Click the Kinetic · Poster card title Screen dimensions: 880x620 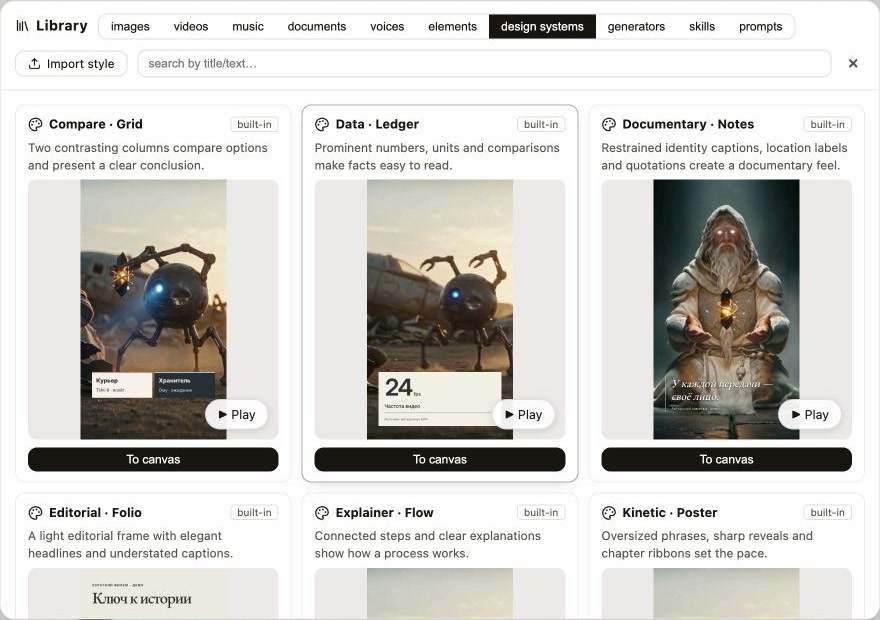pyautogui.click(x=670, y=513)
